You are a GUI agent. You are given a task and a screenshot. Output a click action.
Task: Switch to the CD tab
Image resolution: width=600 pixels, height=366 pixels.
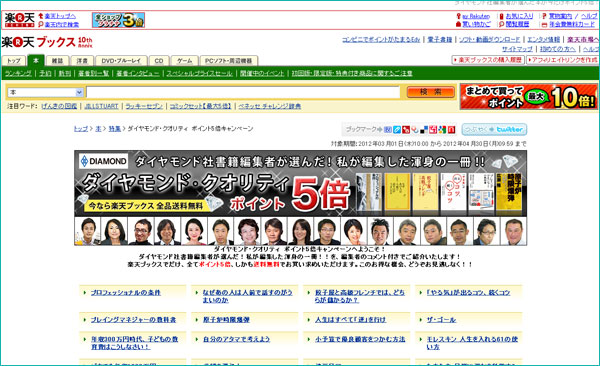point(159,61)
